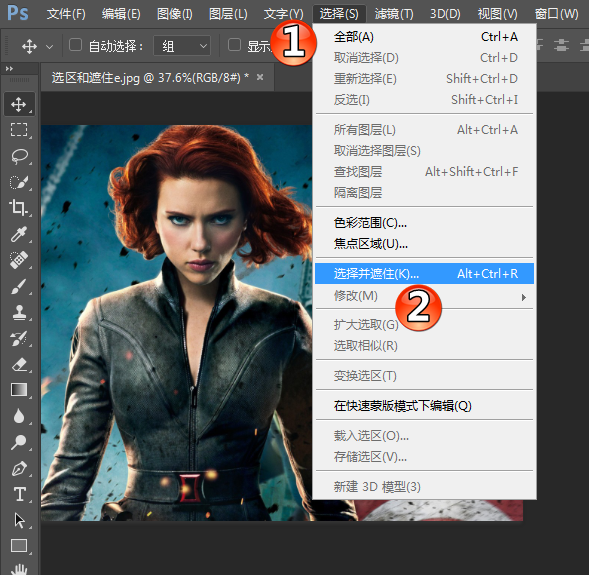
Task: Select the Rectangle shape tool
Action: click(19, 546)
